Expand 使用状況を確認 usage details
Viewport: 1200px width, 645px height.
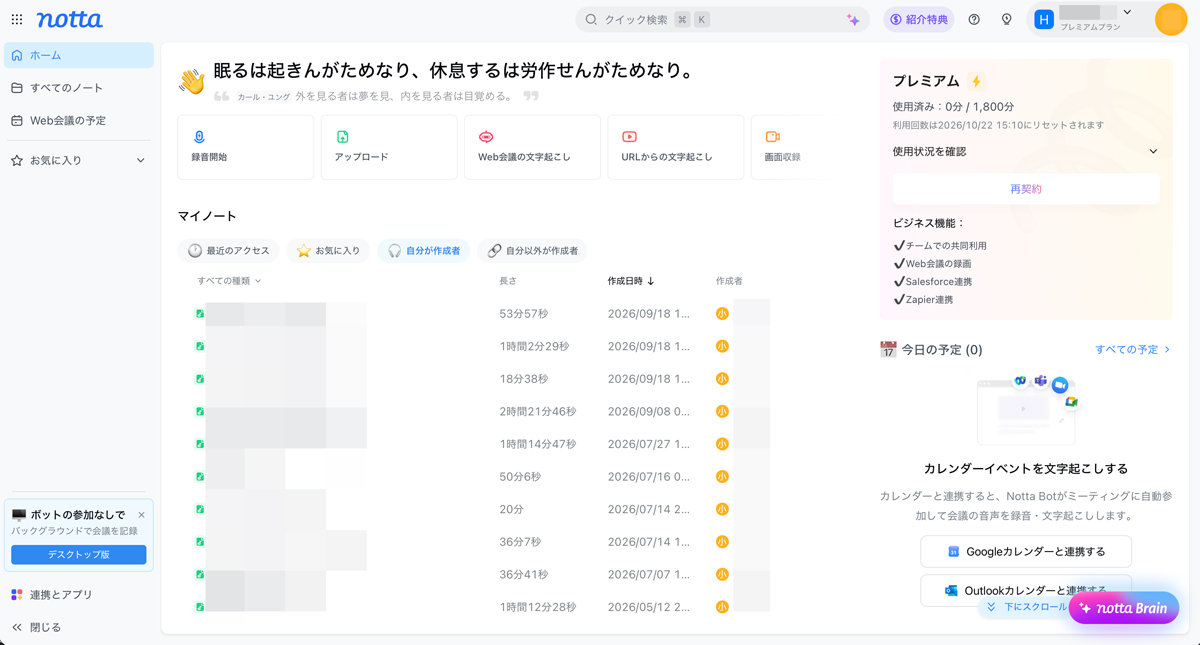1025,151
